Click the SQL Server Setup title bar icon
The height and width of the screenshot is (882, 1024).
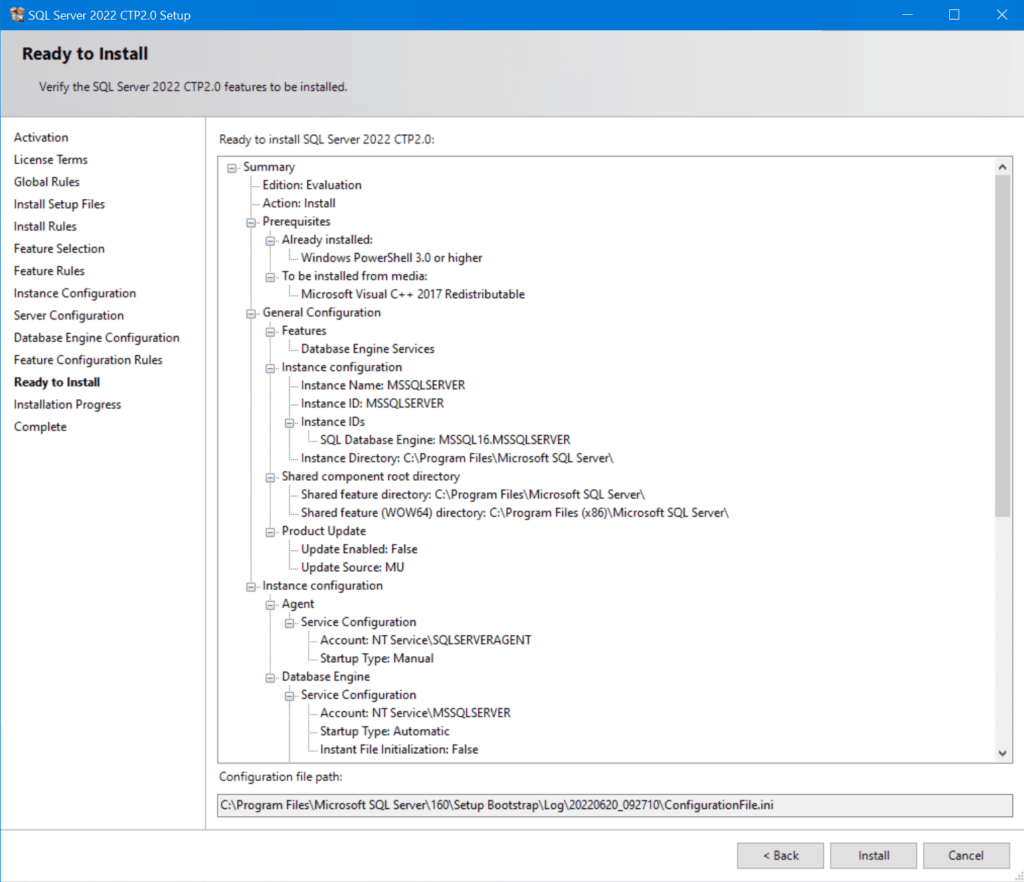17,14
